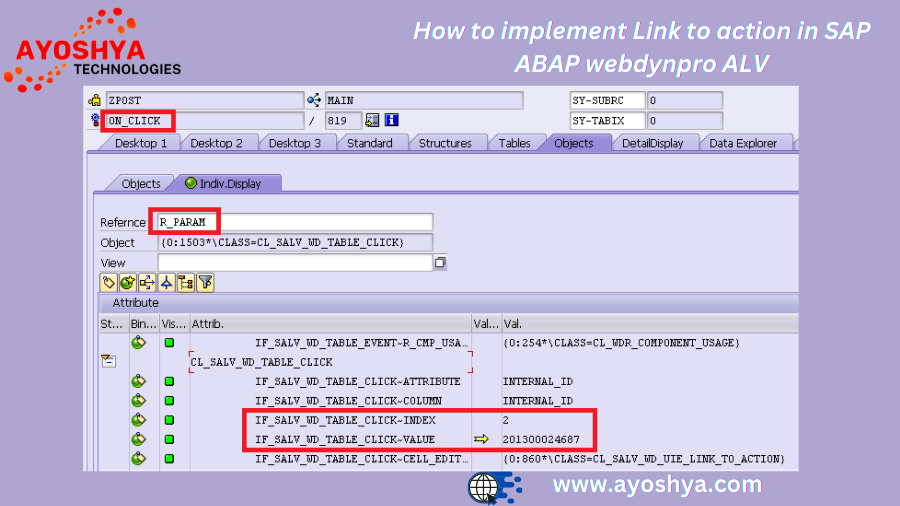
Task: Click the Object field showing CL_SALV_WD_TABLE_CLICK
Action: click(x=295, y=242)
